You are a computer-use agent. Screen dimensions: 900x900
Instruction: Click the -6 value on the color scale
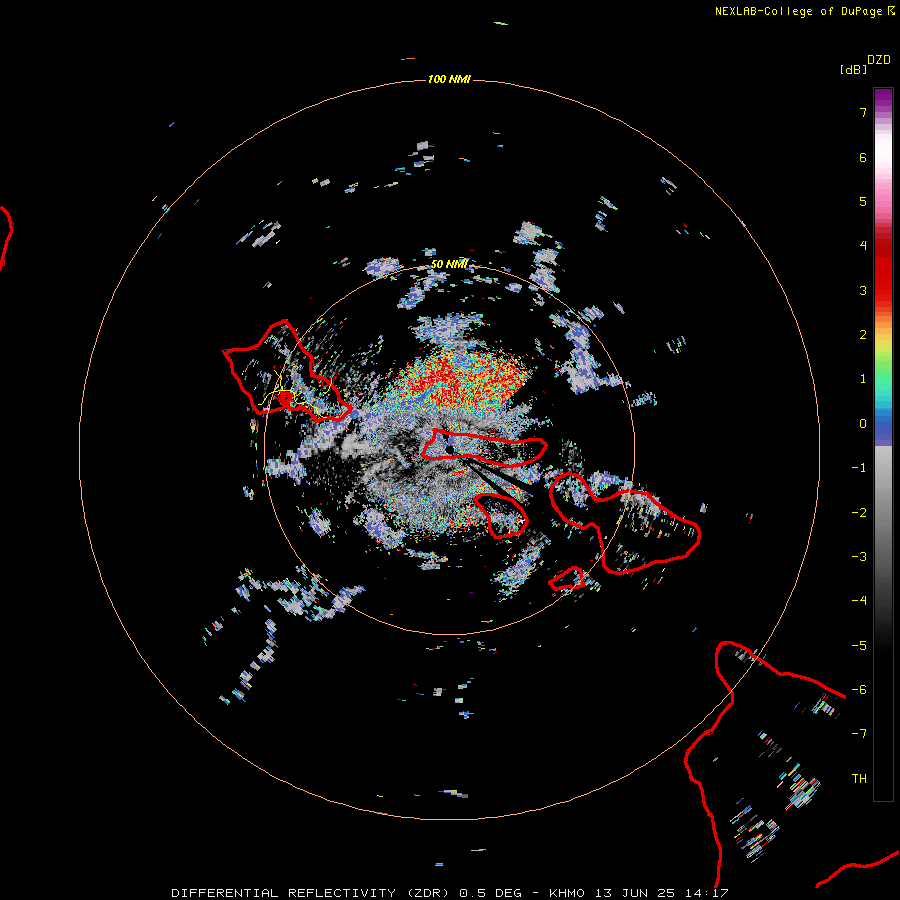(x=859, y=690)
